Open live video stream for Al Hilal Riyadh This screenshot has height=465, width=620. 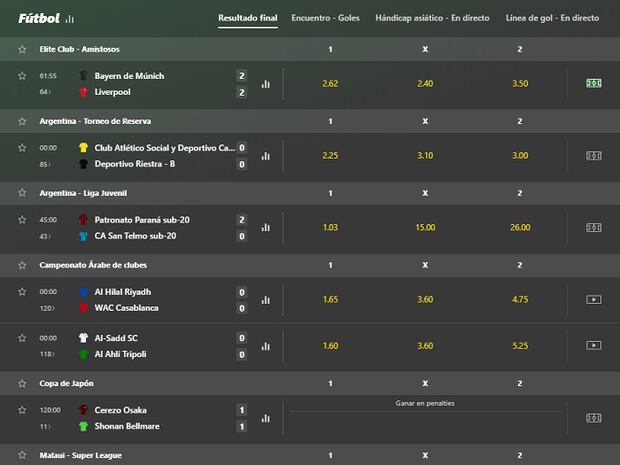click(594, 299)
